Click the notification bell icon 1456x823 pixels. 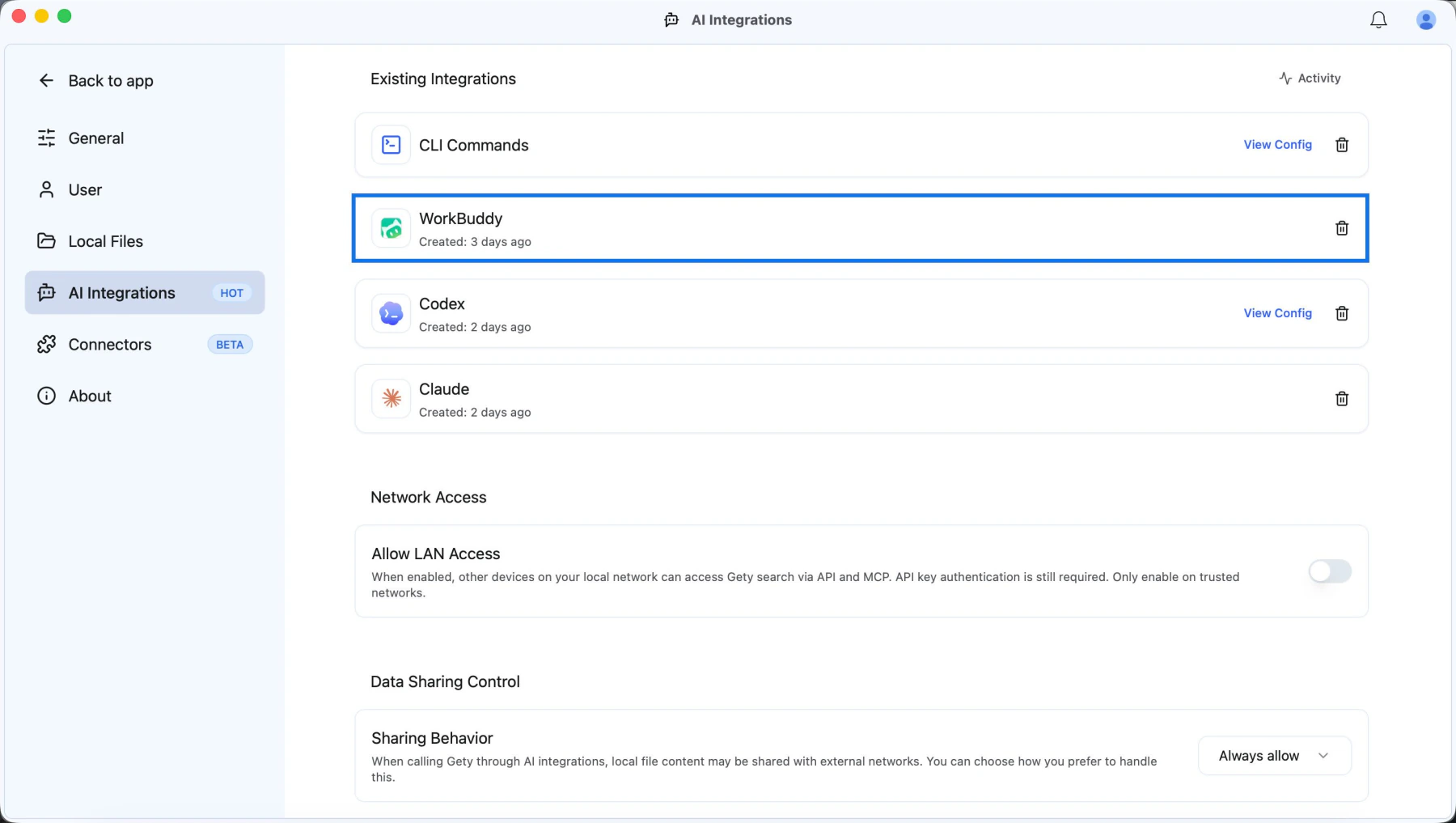(x=1378, y=20)
